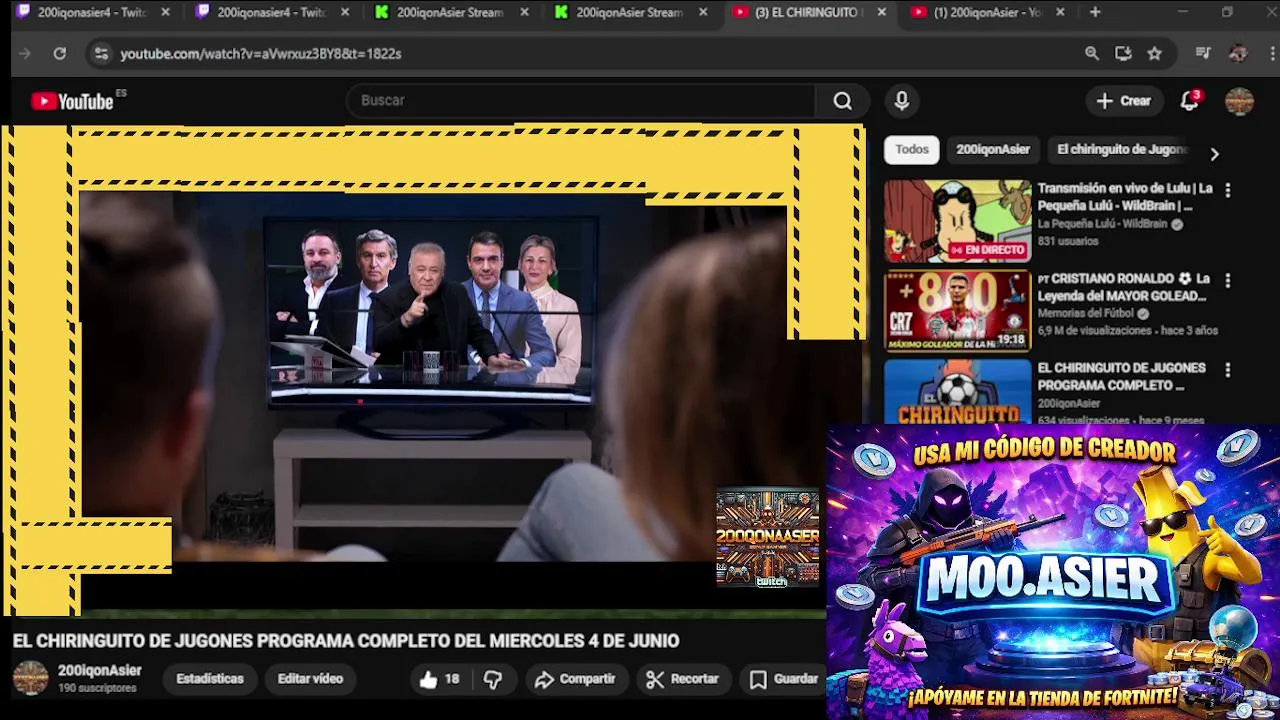Close the second 200iqonAsier Stream tab

[703, 12]
